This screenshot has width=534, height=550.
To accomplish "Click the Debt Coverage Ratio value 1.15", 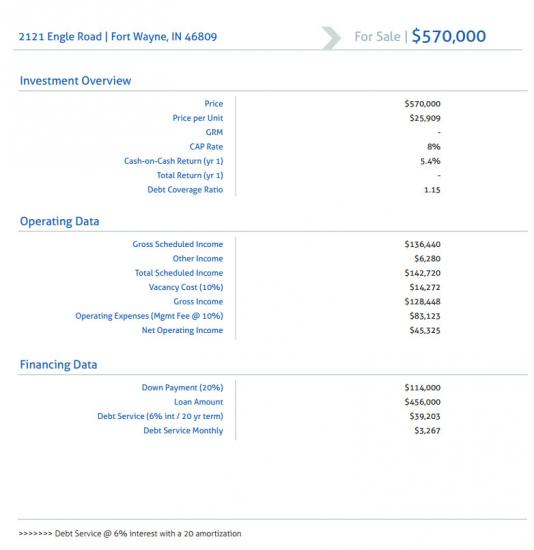I will click(x=432, y=190).
